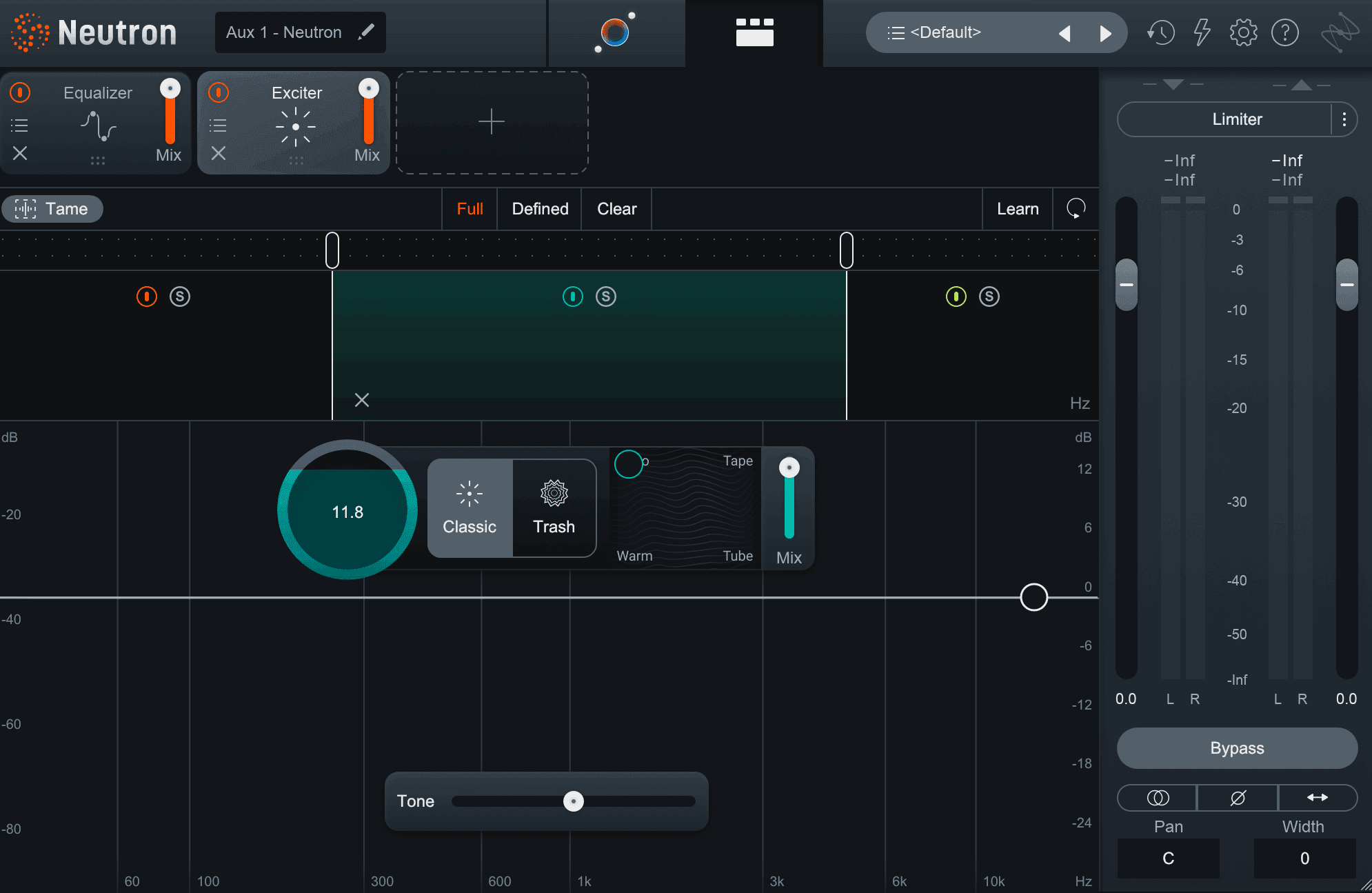Click the output gain fader handle
The height and width of the screenshot is (893, 1372).
point(1347,285)
